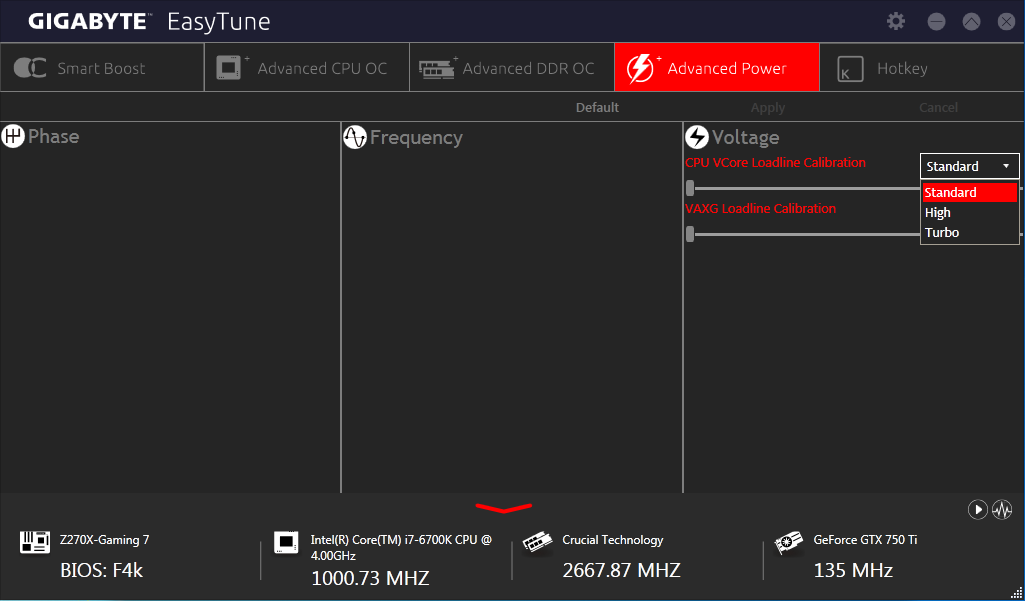This screenshot has height=601, width=1025.
Task: Collapse the info bar with the red chevron
Action: click(503, 508)
